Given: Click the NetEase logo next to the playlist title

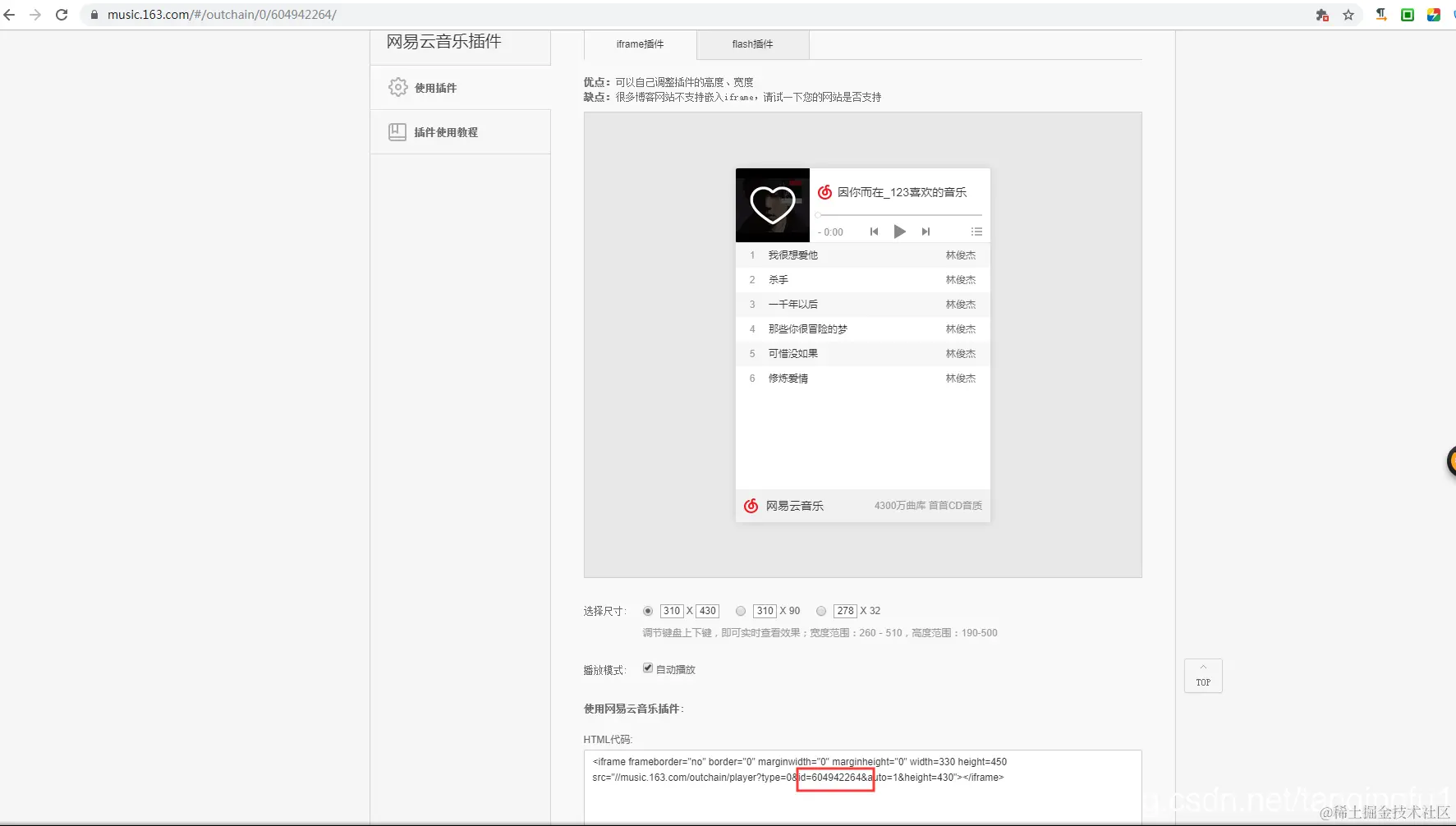Looking at the screenshot, I should 825,192.
